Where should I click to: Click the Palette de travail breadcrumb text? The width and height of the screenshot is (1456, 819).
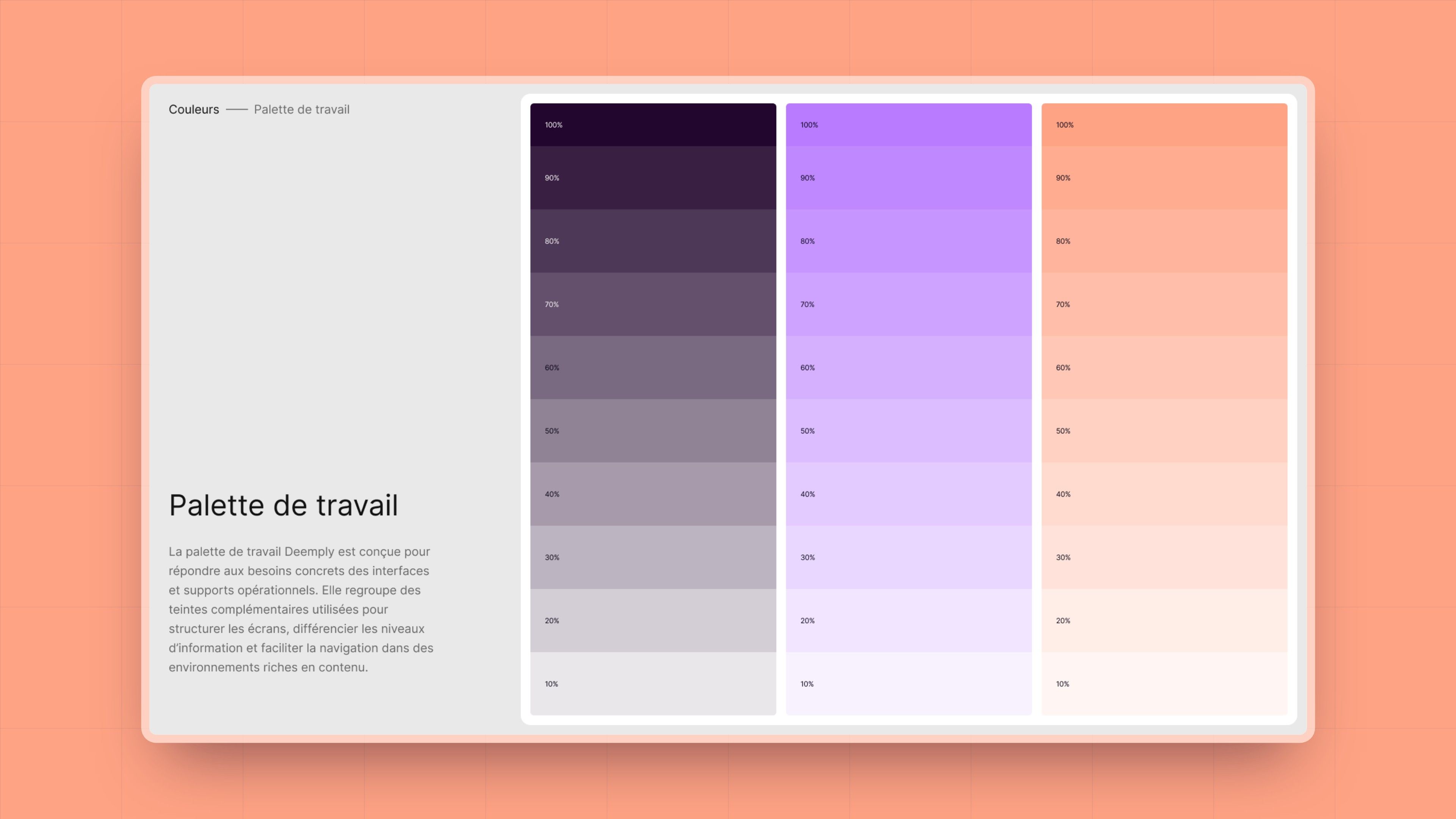pyautogui.click(x=301, y=110)
